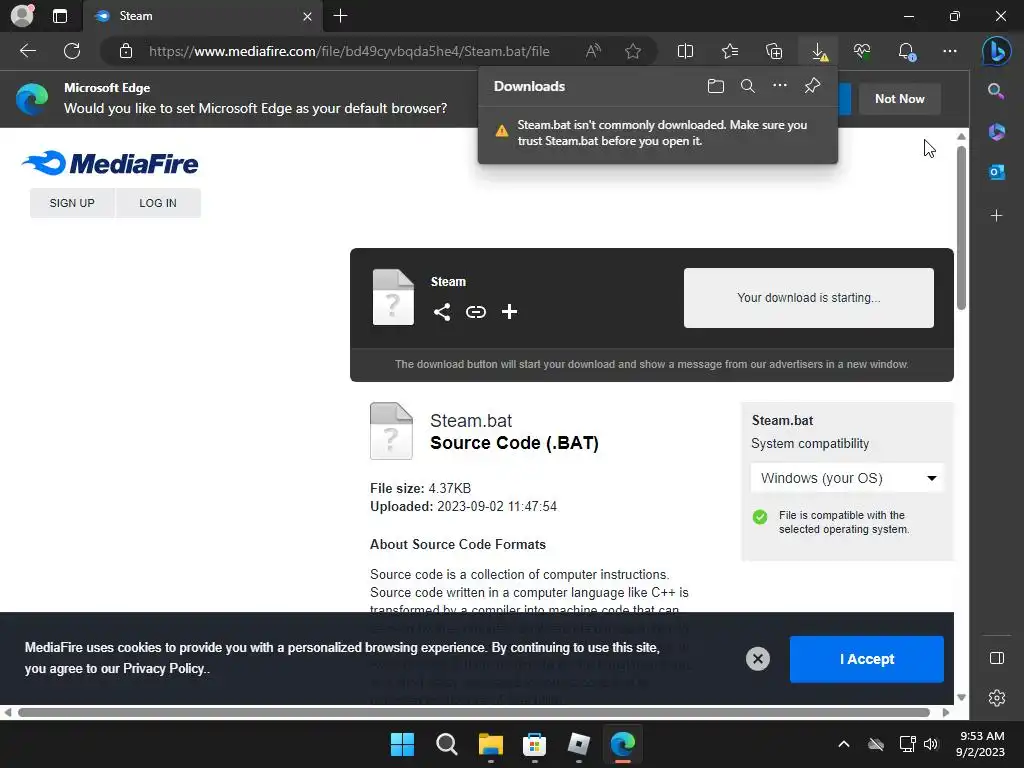Image resolution: width=1024 pixels, height=768 pixels.
Task: Open Collections panel
Action: point(774,51)
